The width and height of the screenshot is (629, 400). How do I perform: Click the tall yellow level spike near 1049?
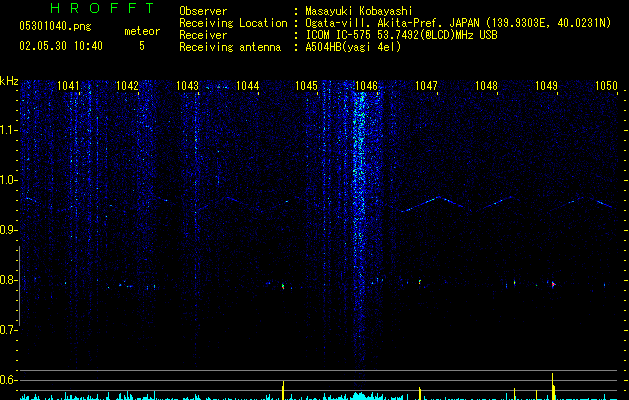(553, 386)
